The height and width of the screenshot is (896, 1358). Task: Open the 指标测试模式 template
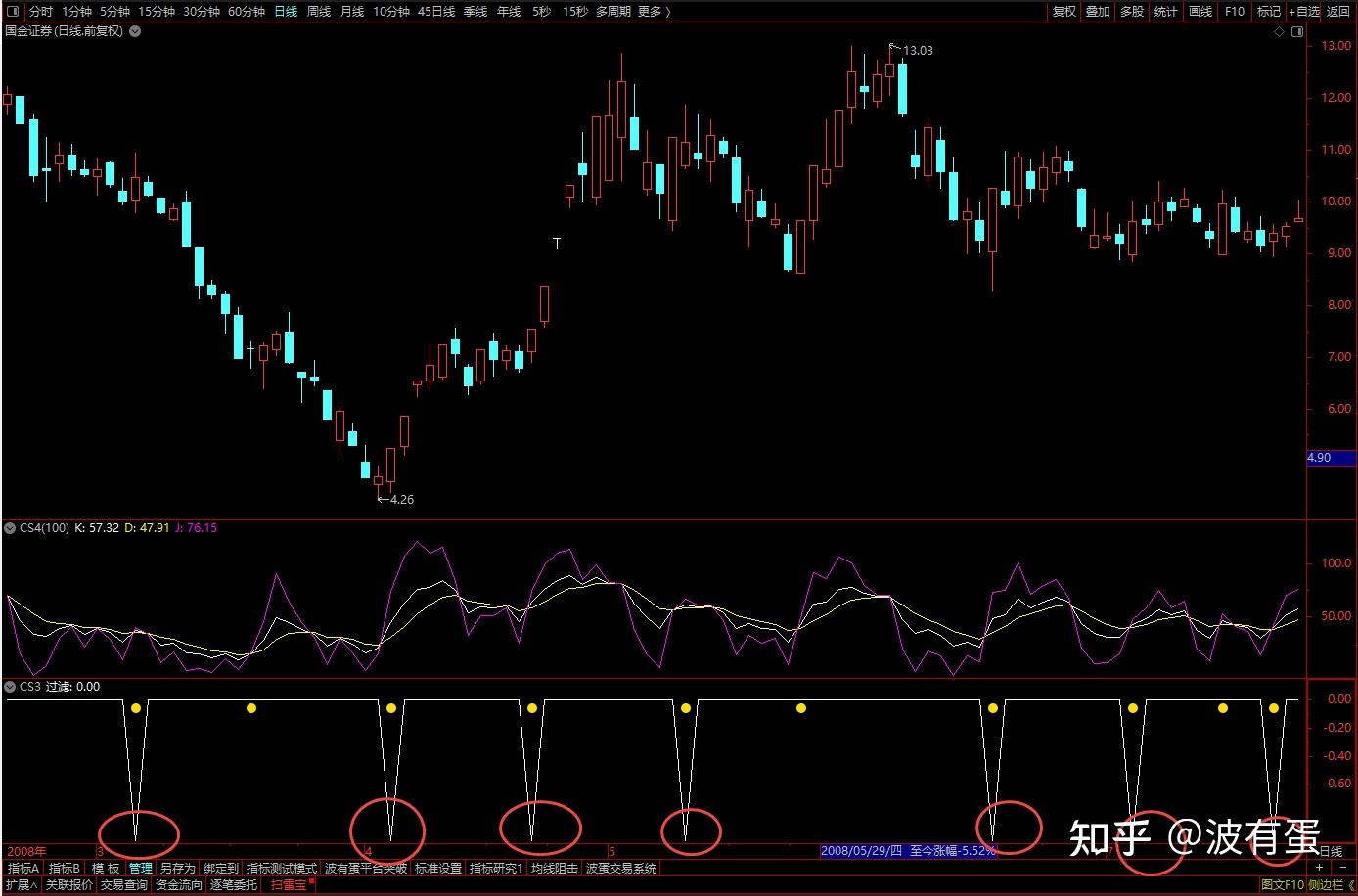click(x=282, y=869)
